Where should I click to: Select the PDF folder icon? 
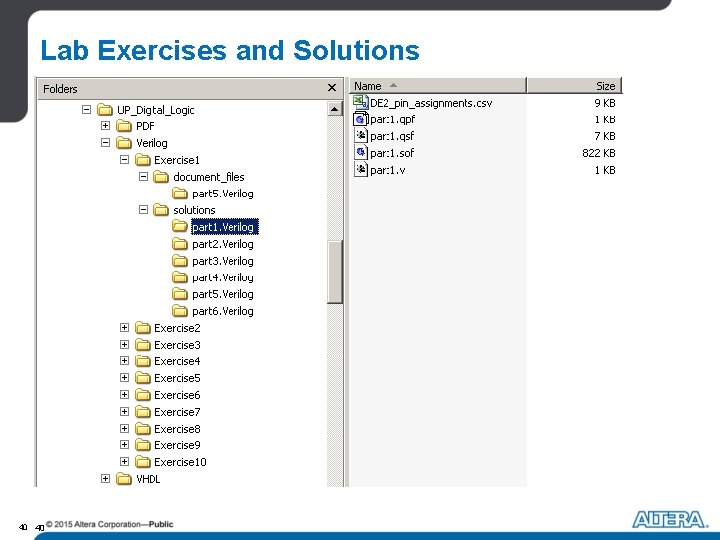[124, 126]
